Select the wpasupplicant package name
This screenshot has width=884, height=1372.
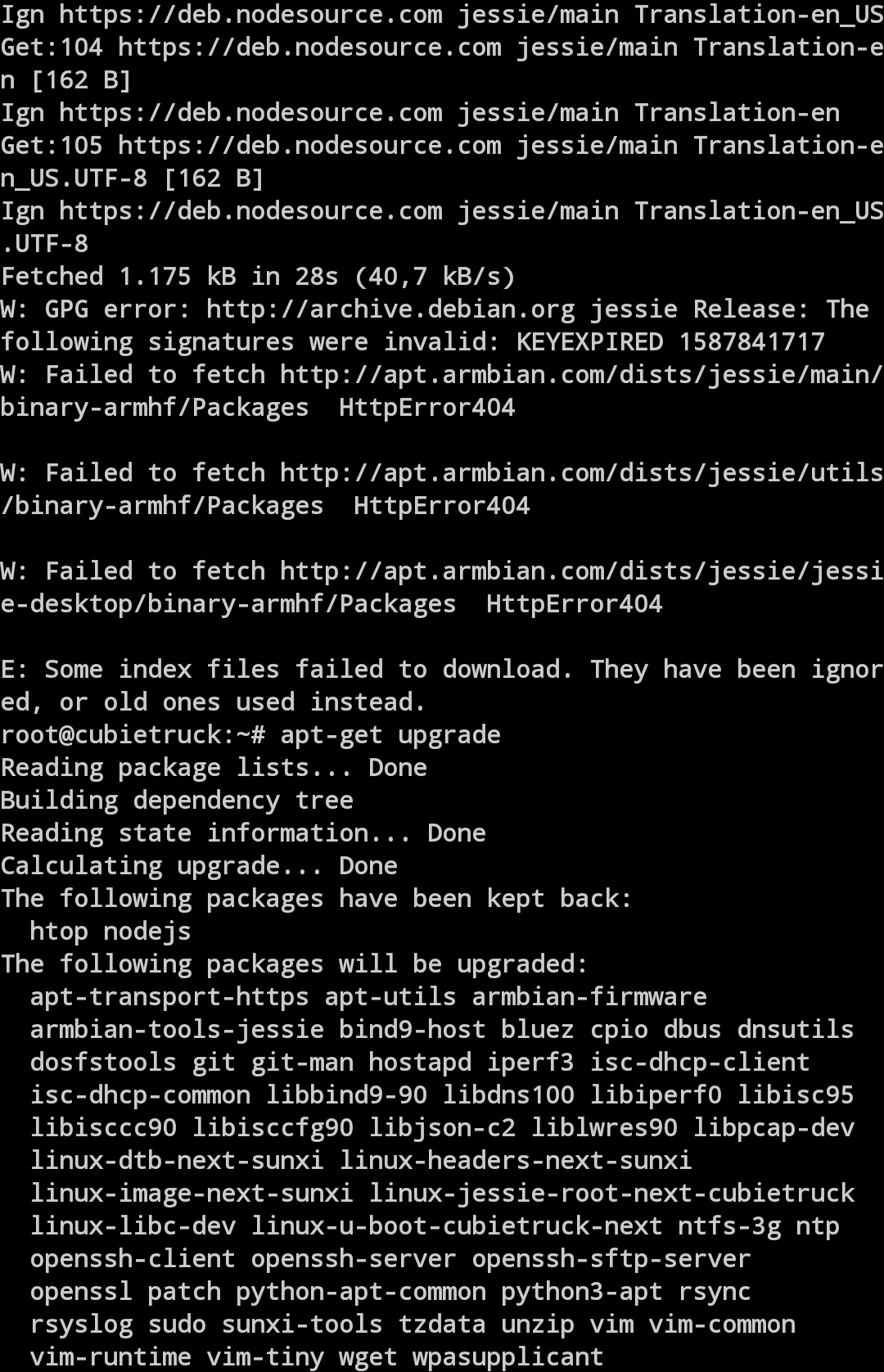507,1357
